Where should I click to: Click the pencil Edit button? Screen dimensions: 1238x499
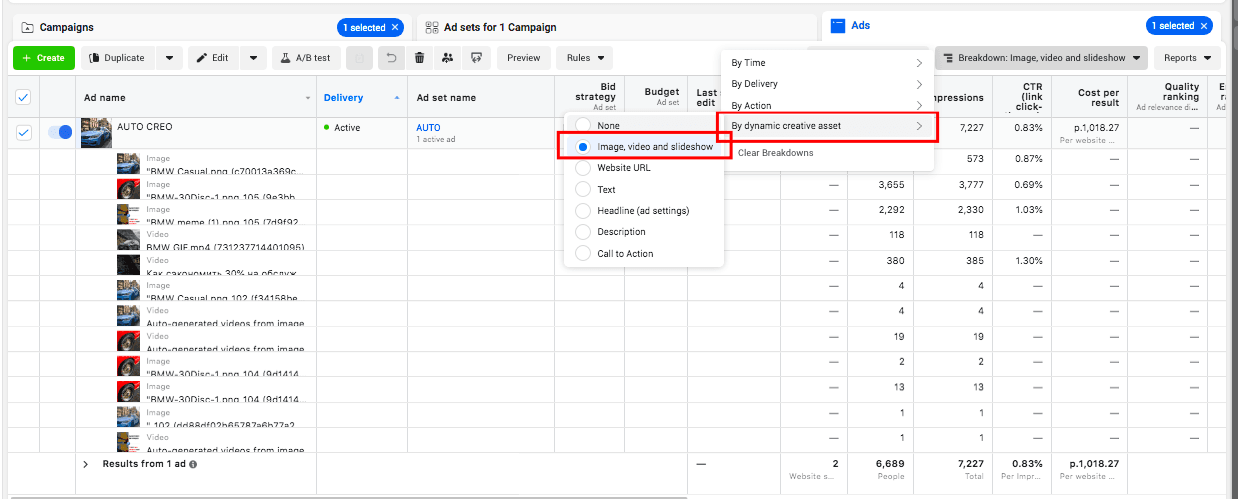click(x=213, y=58)
